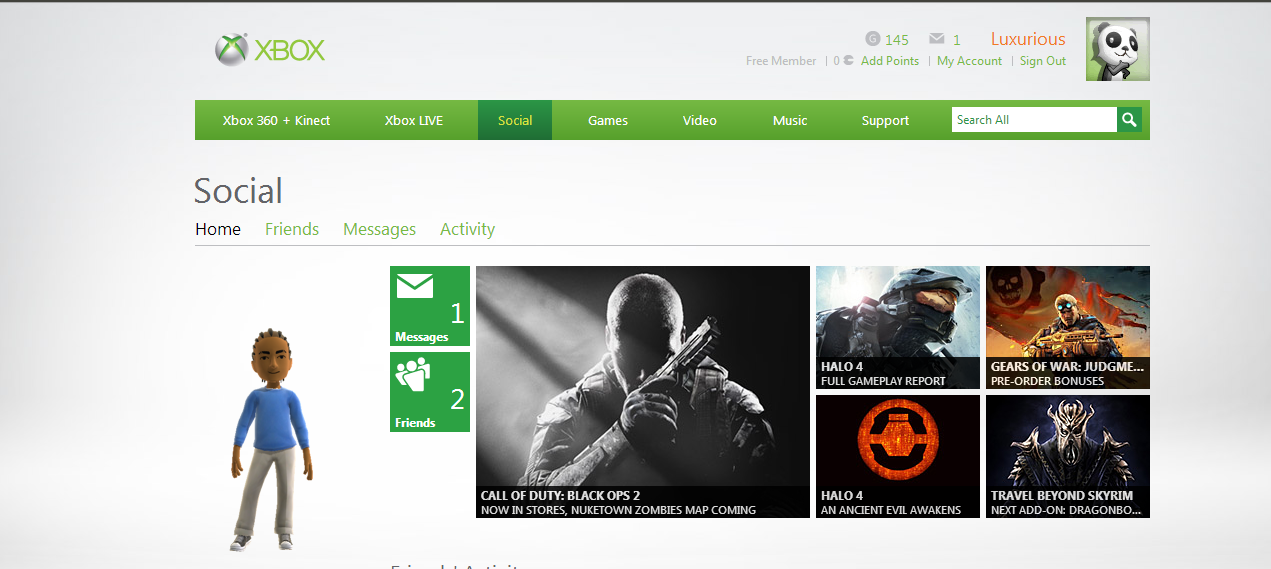Switch to the Home tab
Viewport: 1271px width, 569px height.
point(218,229)
